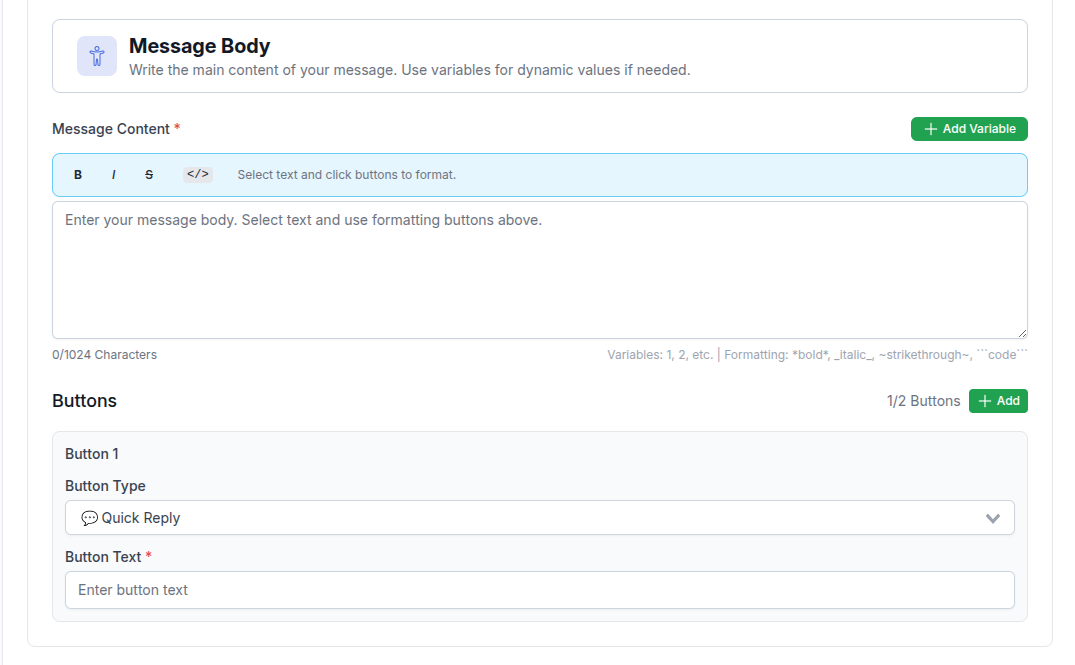Click the Variables and Formatting help text
Viewport: 1075px width, 665px height.
point(817,354)
